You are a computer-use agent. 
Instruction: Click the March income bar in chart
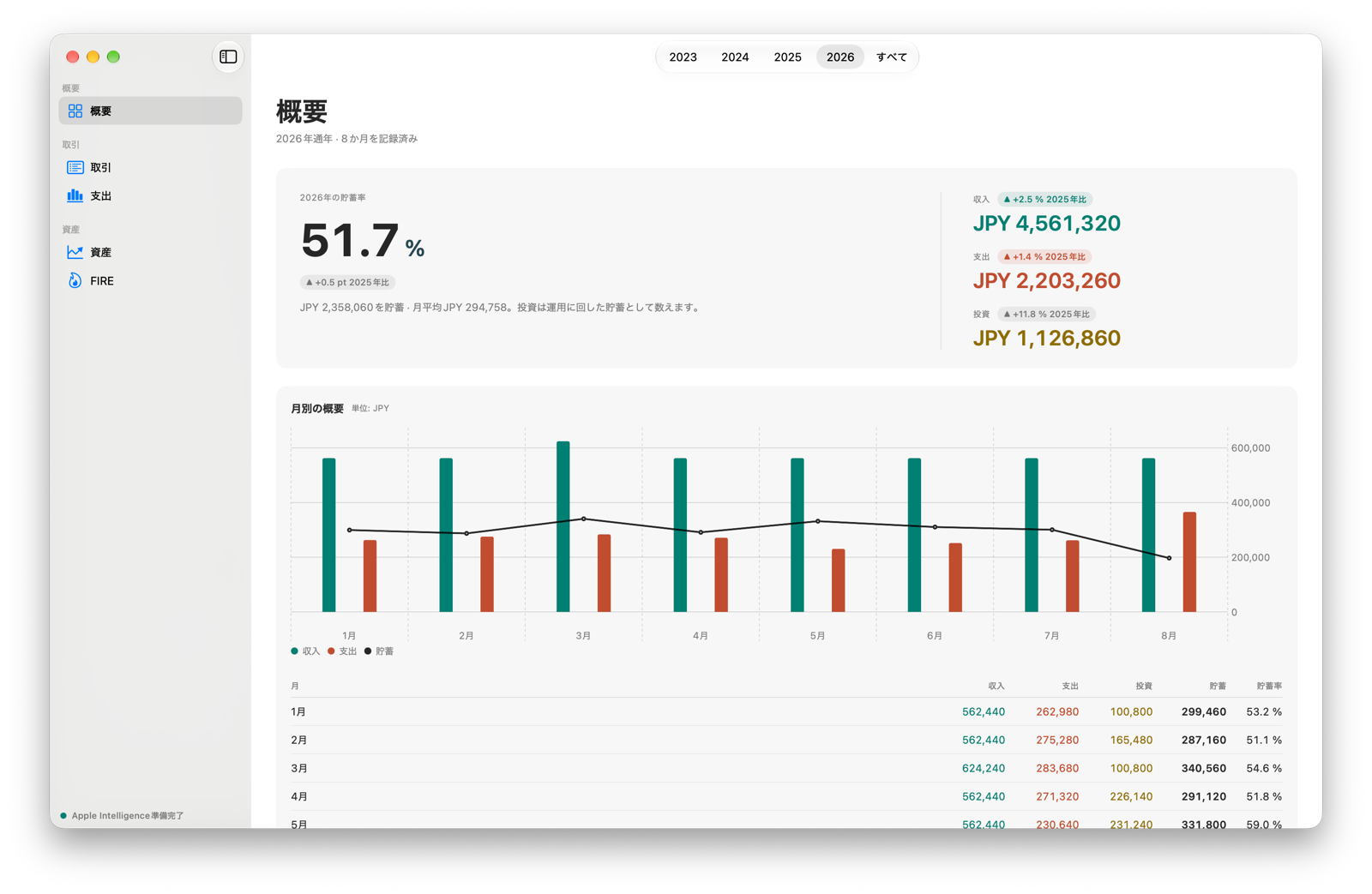563,526
